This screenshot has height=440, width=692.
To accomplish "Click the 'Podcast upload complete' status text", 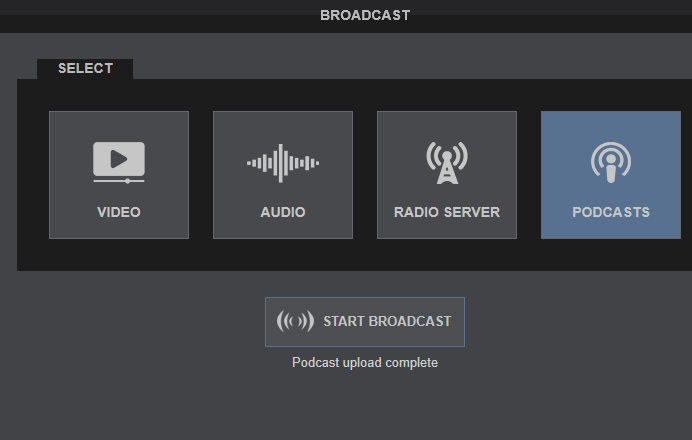I will tap(365, 363).
